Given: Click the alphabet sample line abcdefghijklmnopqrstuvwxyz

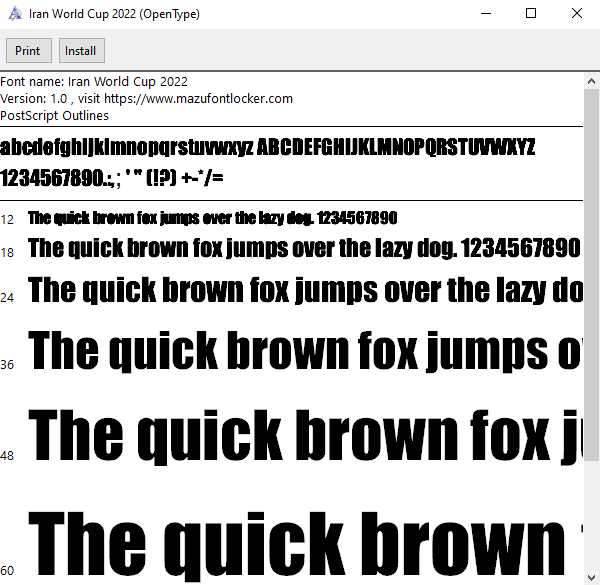Looking at the screenshot, I should tap(267, 148).
